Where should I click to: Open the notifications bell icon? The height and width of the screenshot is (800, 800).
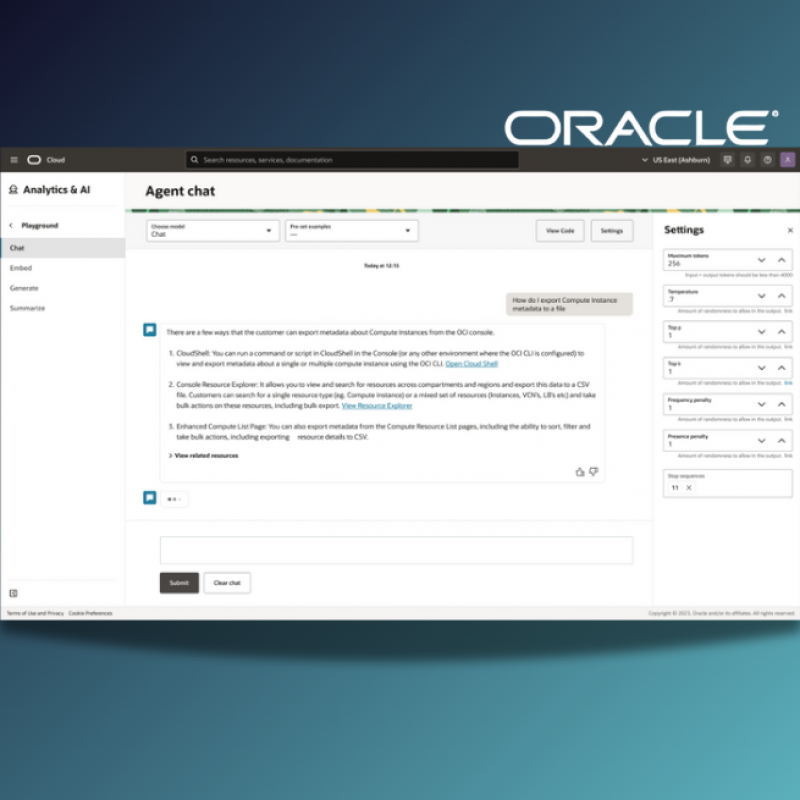pos(747,160)
